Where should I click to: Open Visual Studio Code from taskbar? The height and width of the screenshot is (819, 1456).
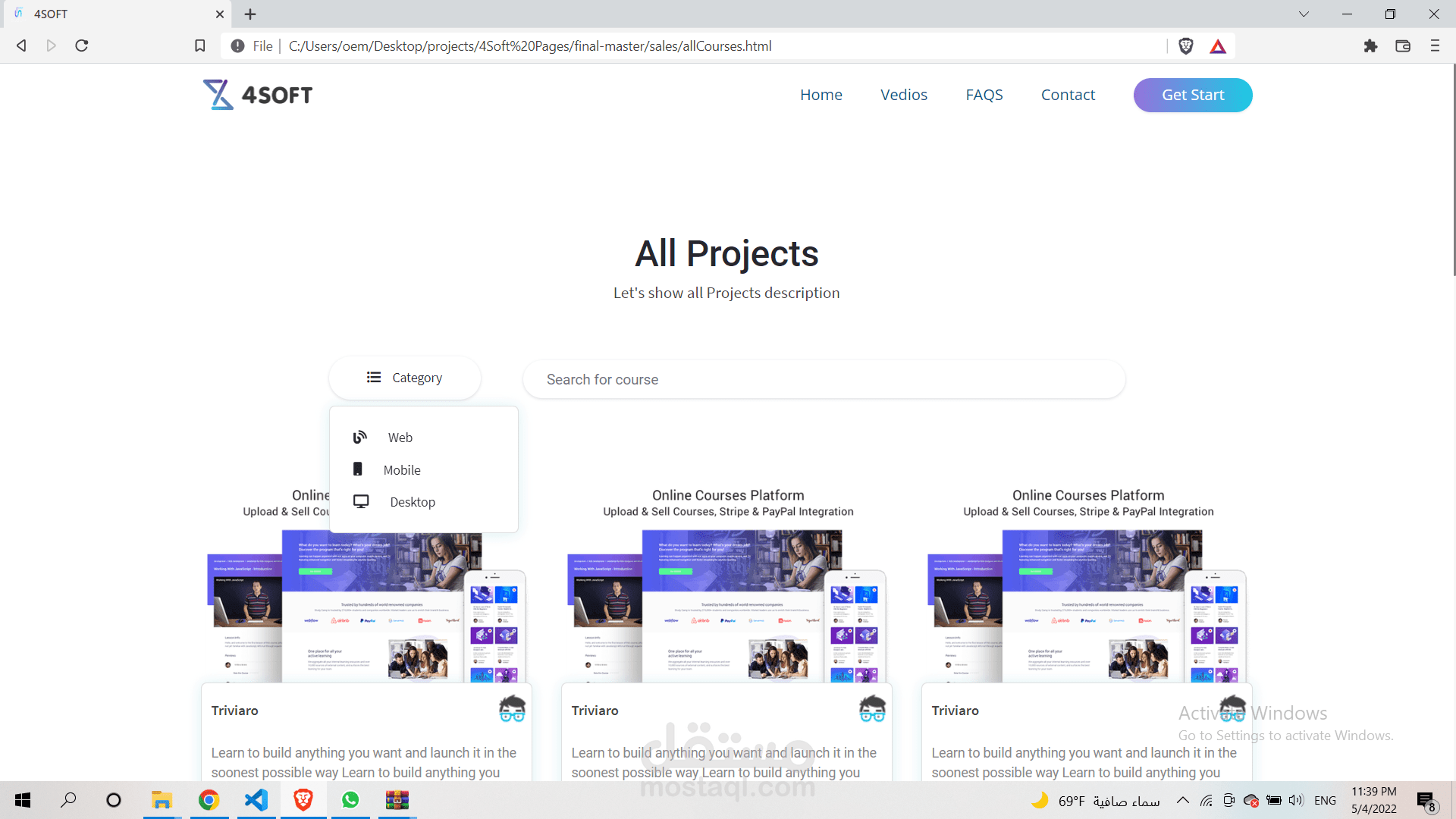tap(256, 800)
